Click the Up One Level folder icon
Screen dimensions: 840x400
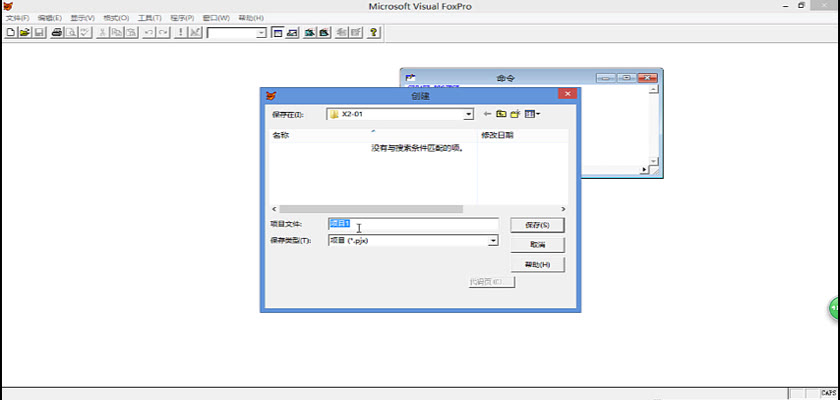point(501,114)
